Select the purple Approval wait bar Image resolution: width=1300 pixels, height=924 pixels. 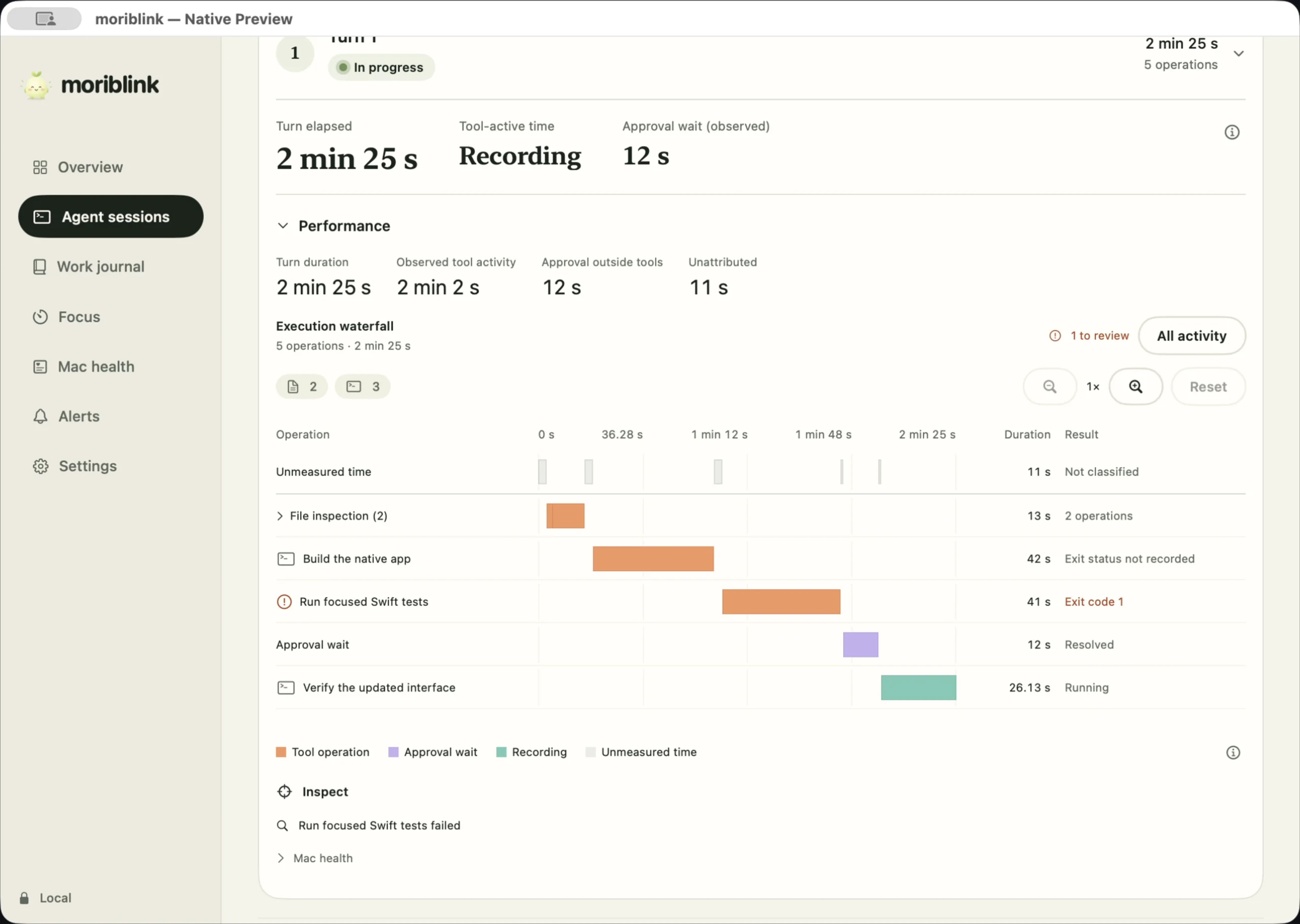pyautogui.click(x=861, y=645)
